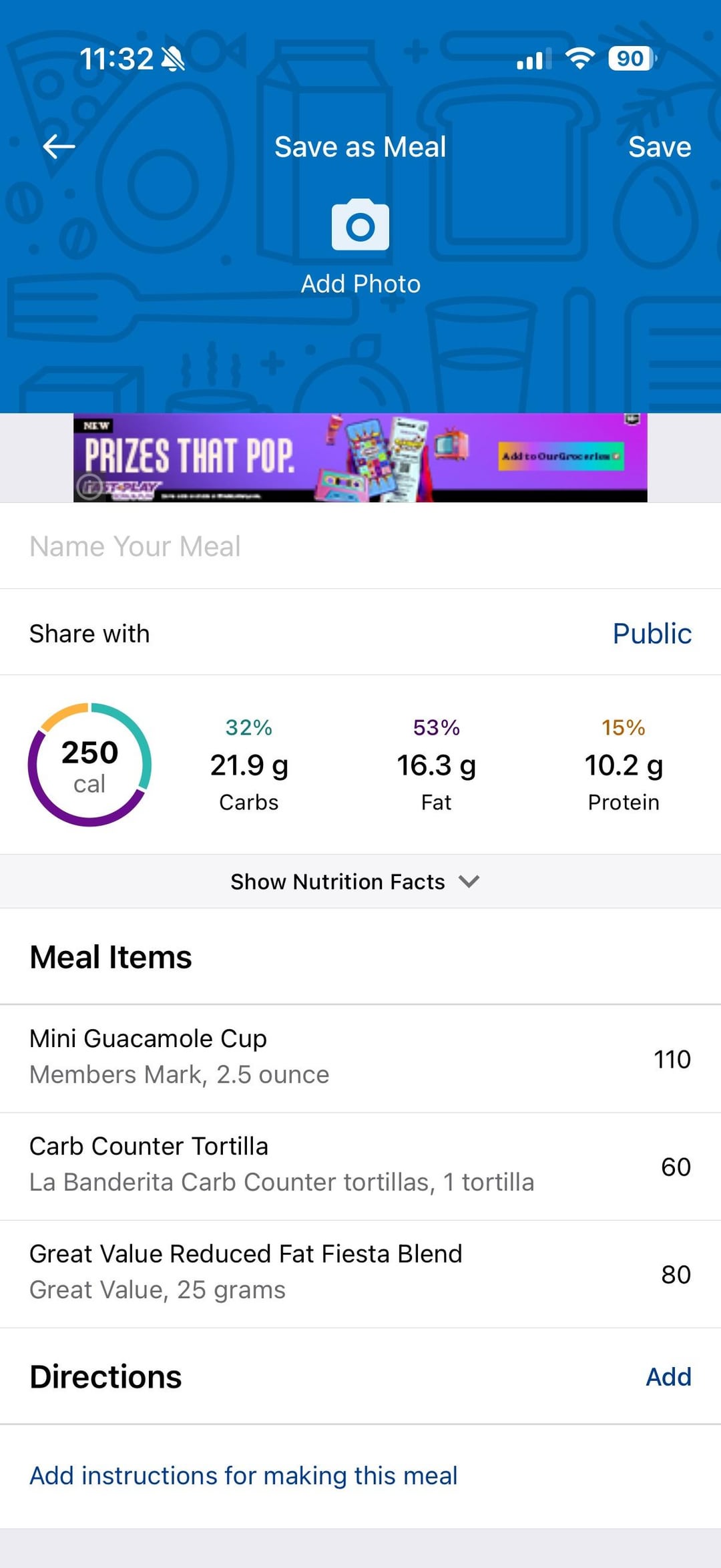The height and width of the screenshot is (1568, 721).
Task: Tap Add instructions for making this meal
Action: click(244, 1475)
